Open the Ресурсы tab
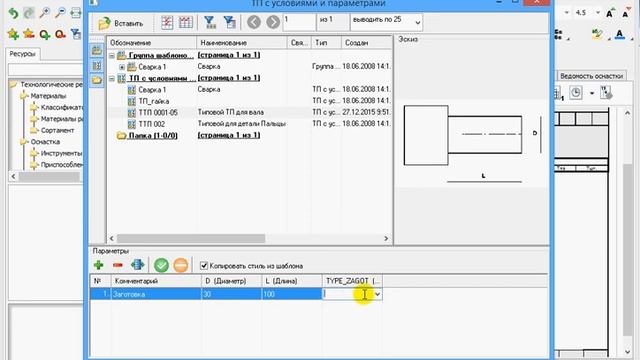Screen dimensions: 640x360 (22, 54)
